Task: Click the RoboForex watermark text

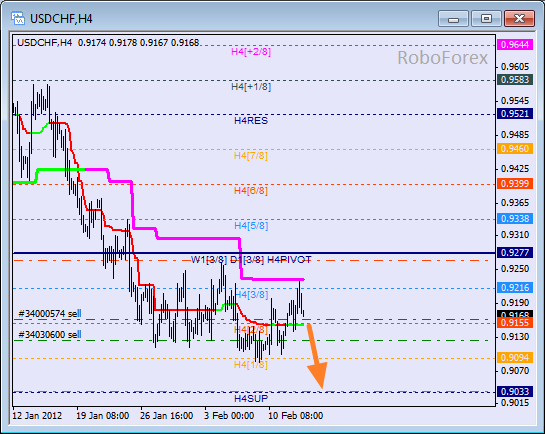Action: point(442,58)
